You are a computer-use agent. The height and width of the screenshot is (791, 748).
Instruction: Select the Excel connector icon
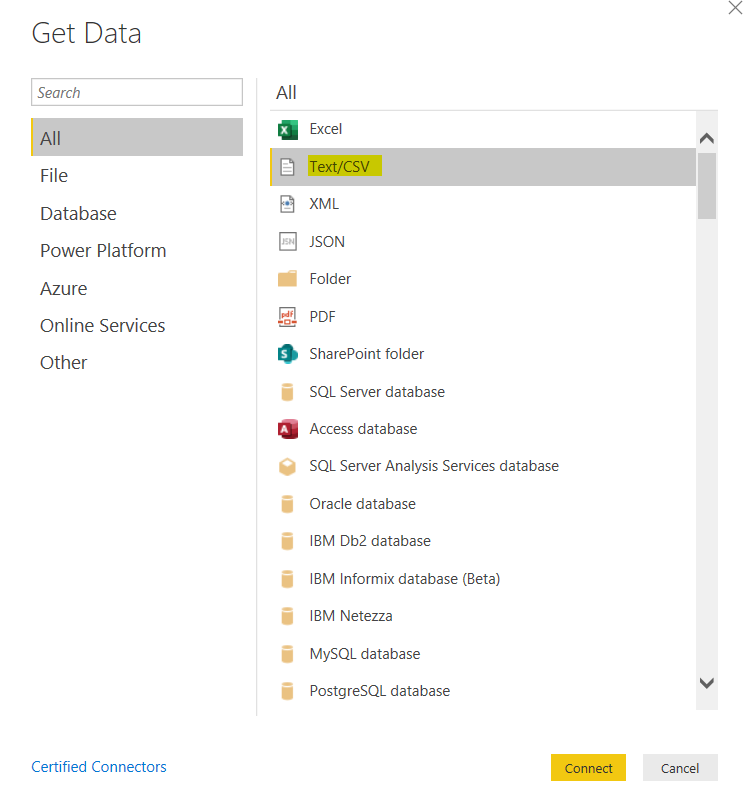point(288,129)
